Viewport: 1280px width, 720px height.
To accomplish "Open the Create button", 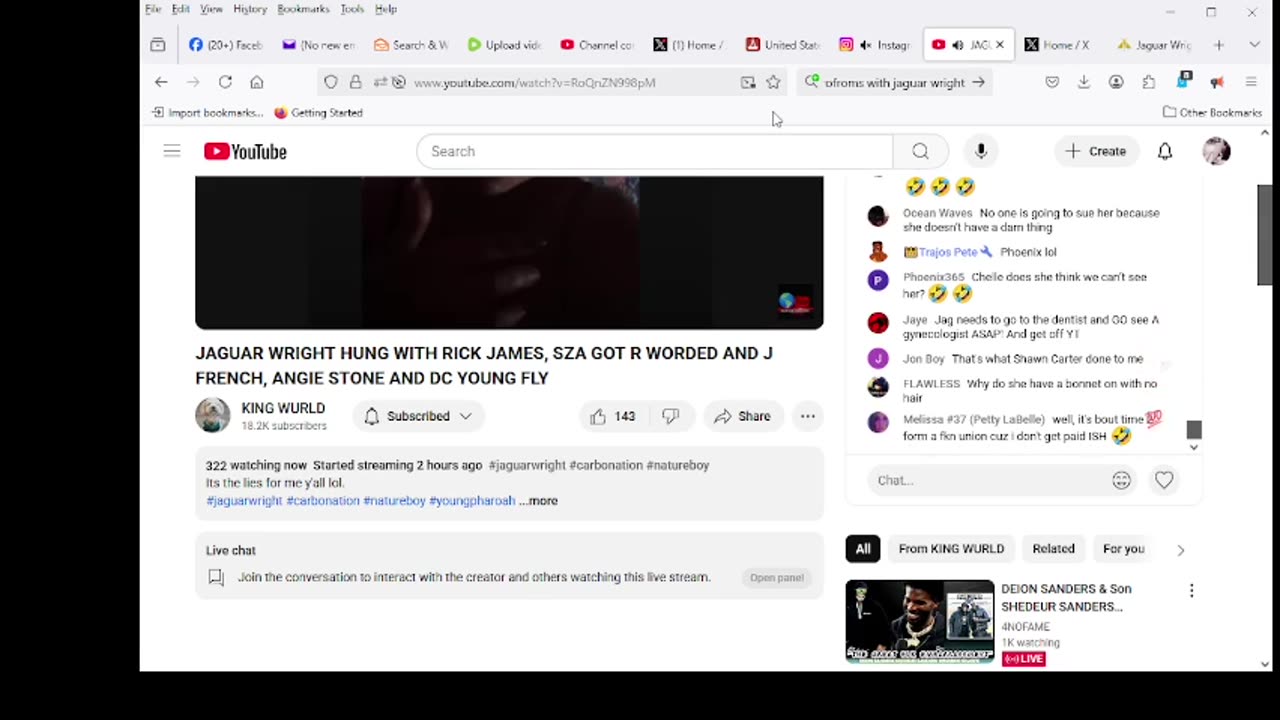I will 1096,151.
